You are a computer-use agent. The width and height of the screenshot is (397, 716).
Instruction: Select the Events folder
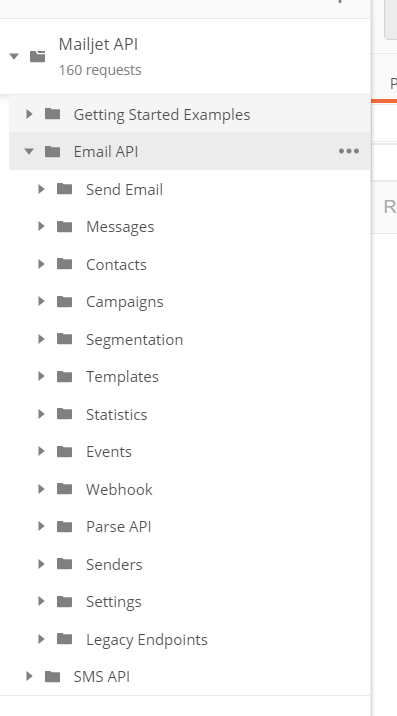pyautogui.click(x=190, y=451)
